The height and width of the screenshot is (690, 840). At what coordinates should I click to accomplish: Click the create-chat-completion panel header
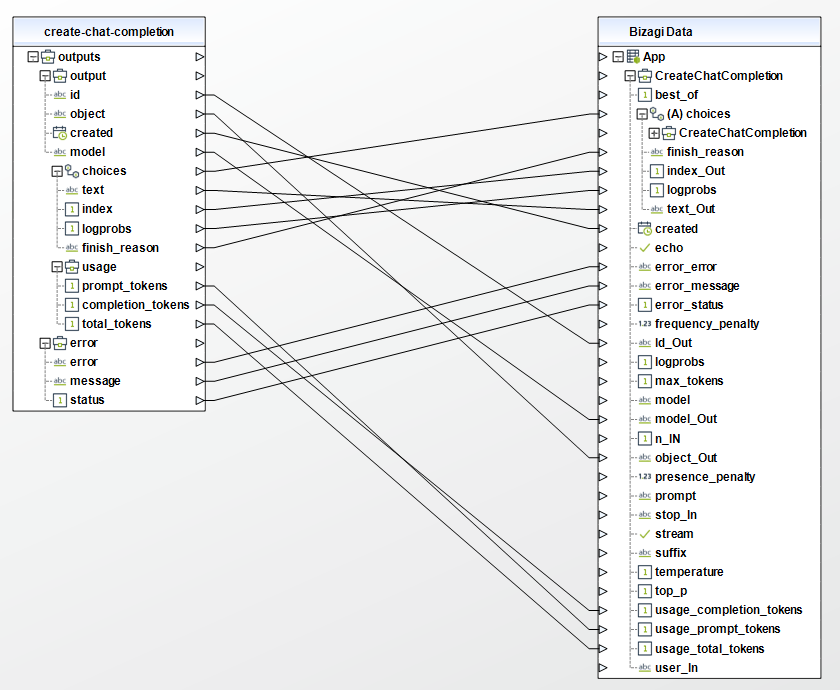tap(109, 32)
